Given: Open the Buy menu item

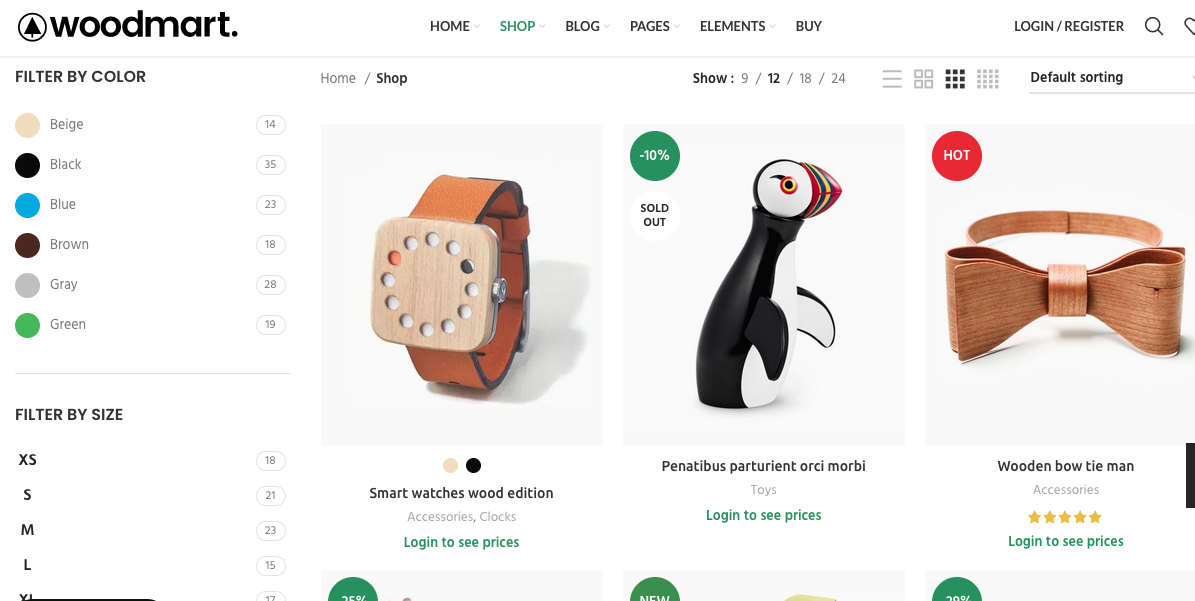Looking at the screenshot, I should click(809, 27).
